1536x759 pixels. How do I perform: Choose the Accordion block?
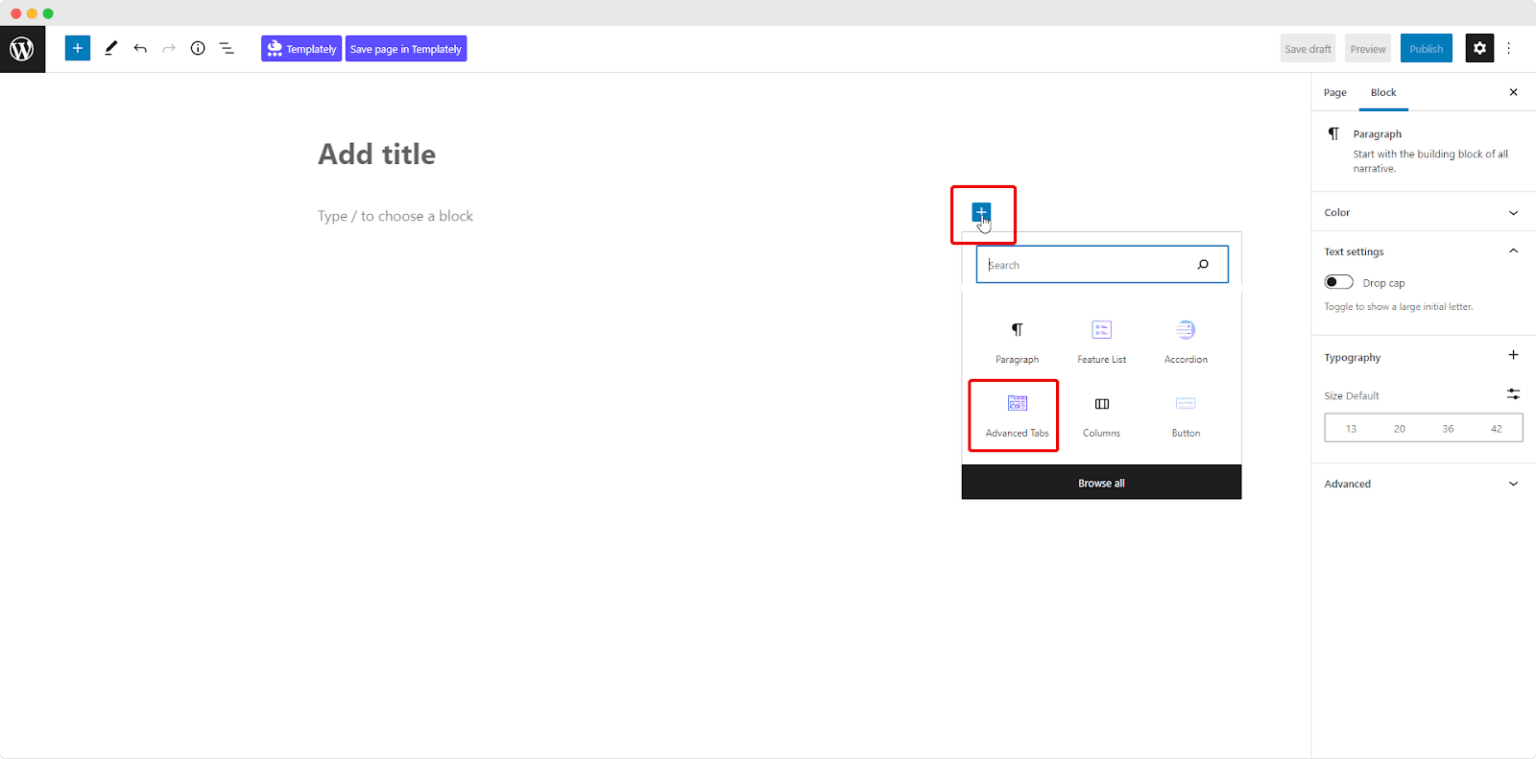(x=1185, y=340)
